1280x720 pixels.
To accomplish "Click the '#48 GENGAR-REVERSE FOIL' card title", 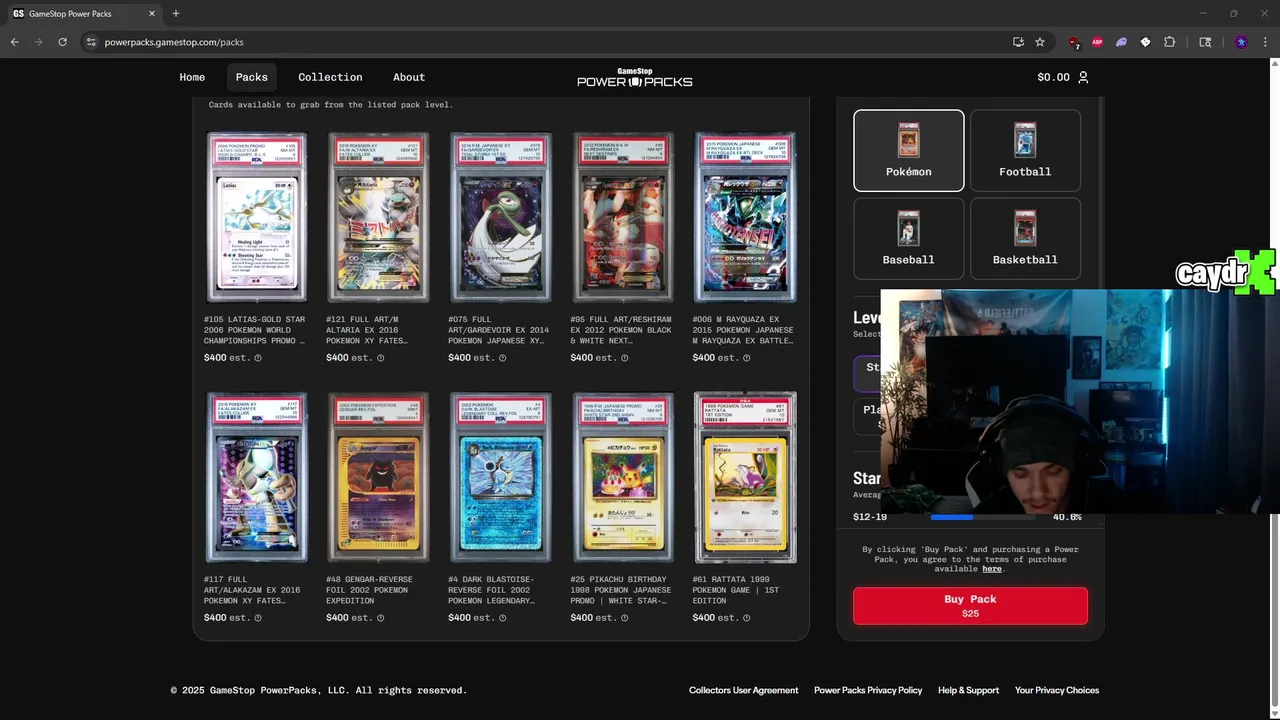I will [x=368, y=590].
